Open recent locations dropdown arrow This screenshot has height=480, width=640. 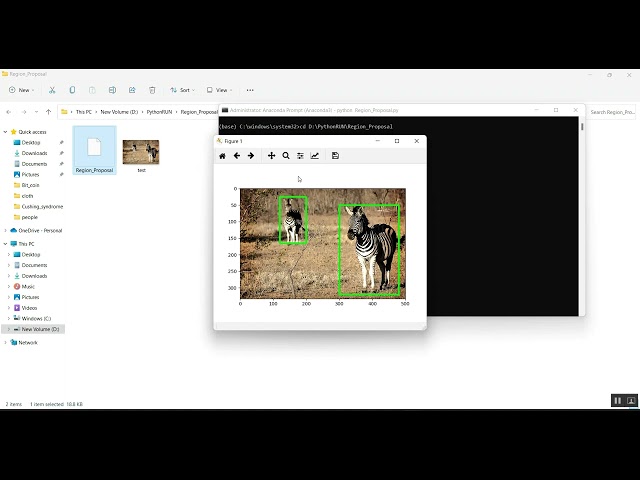click(36, 112)
